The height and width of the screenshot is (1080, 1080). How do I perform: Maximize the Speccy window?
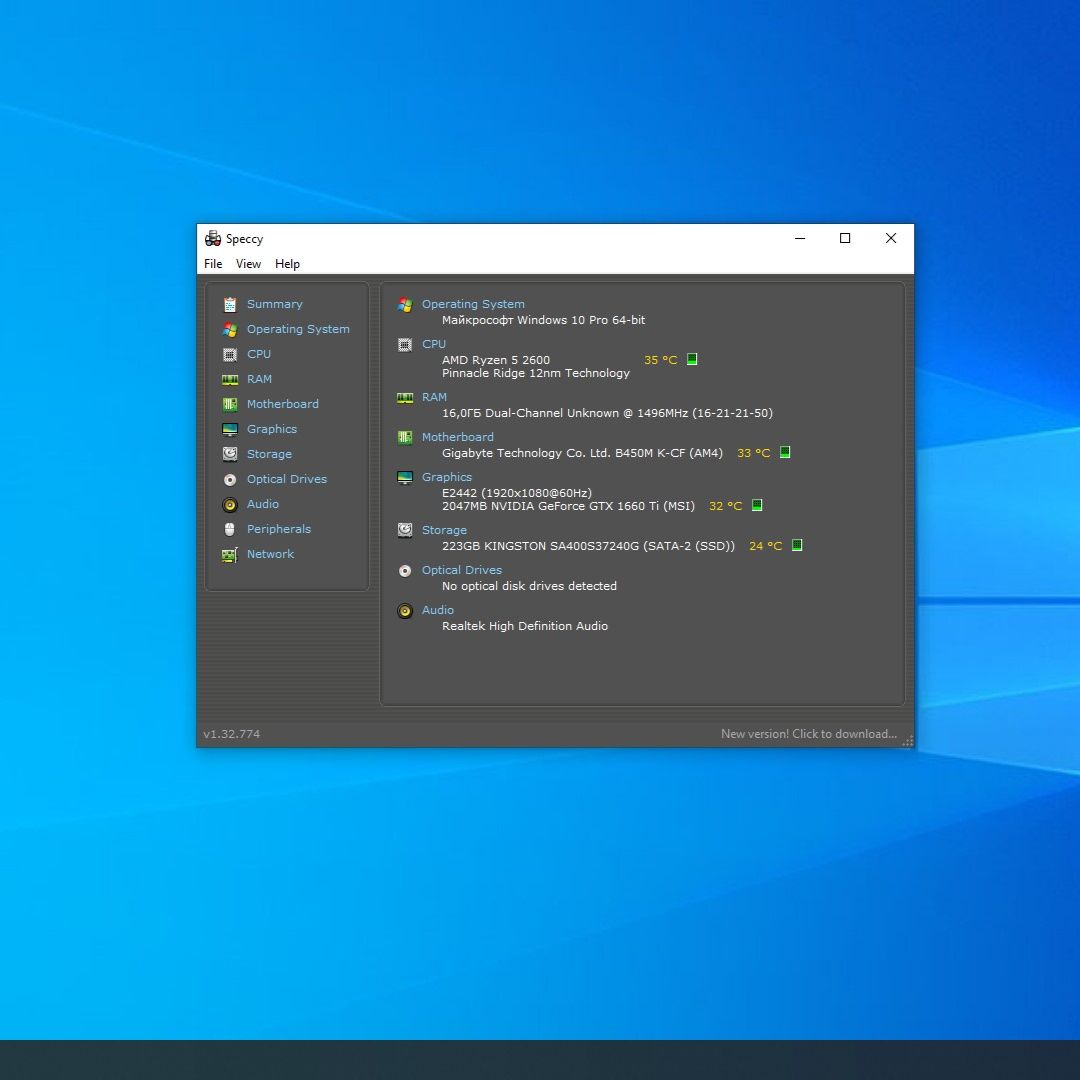(845, 238)
